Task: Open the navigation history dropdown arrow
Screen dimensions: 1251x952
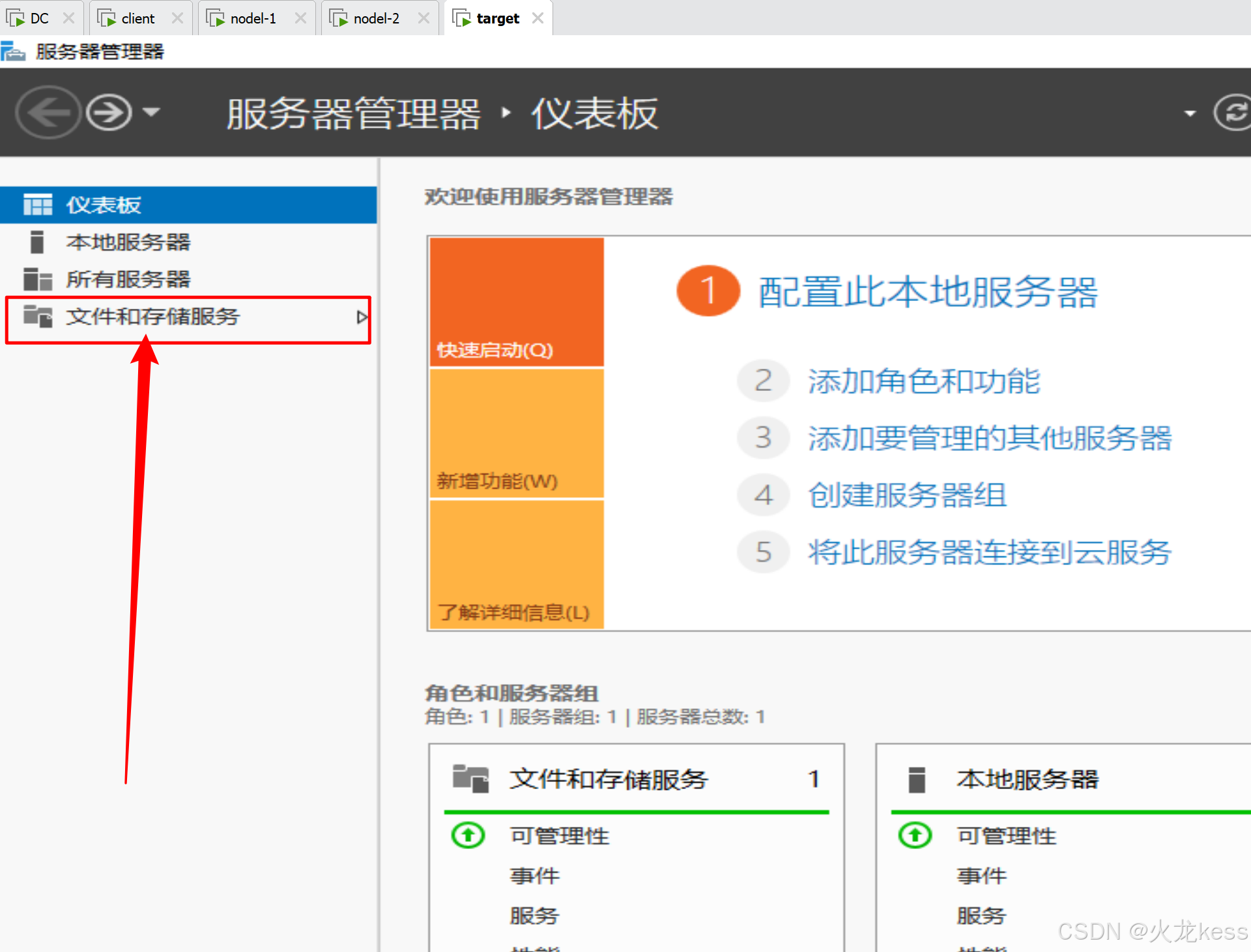Action: tap(151, 112)
